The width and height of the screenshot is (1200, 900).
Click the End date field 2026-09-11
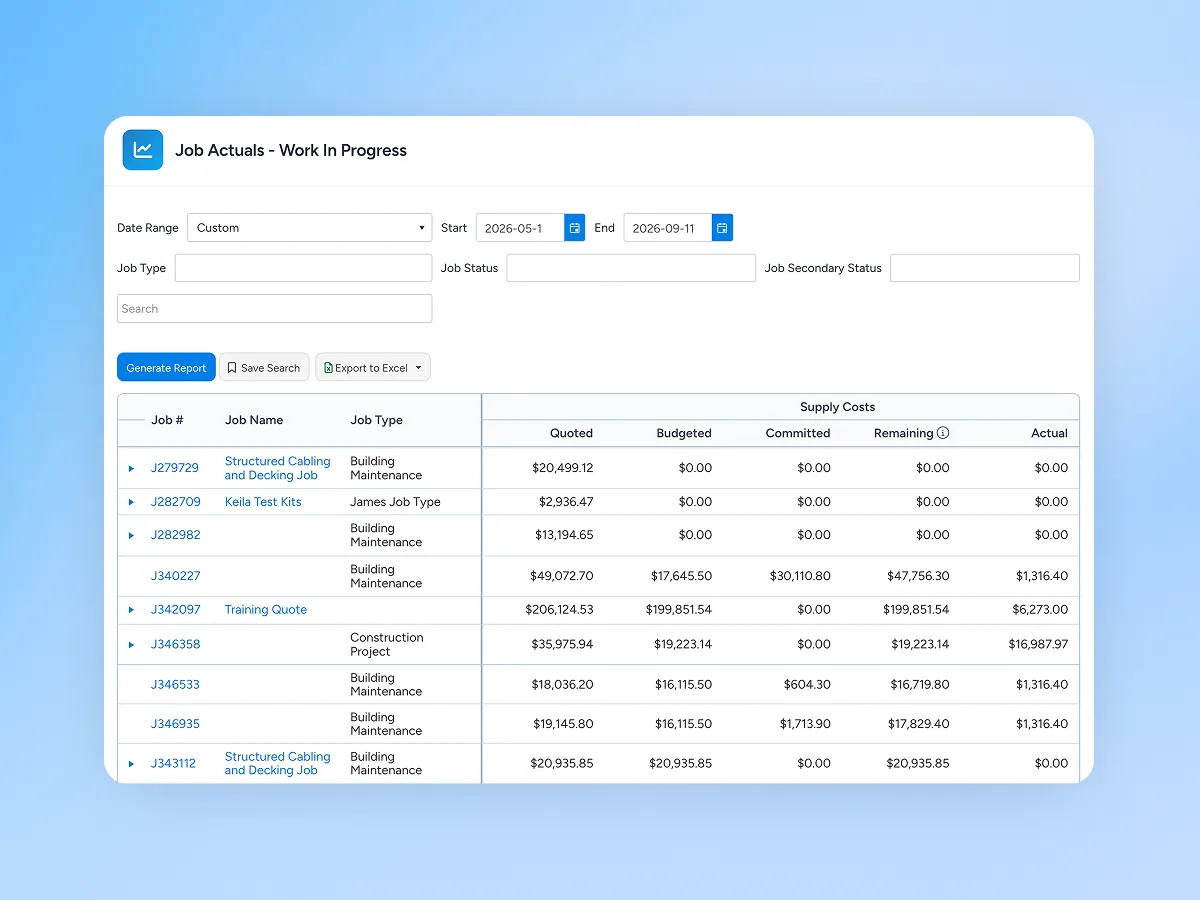(x=668, y=228)
